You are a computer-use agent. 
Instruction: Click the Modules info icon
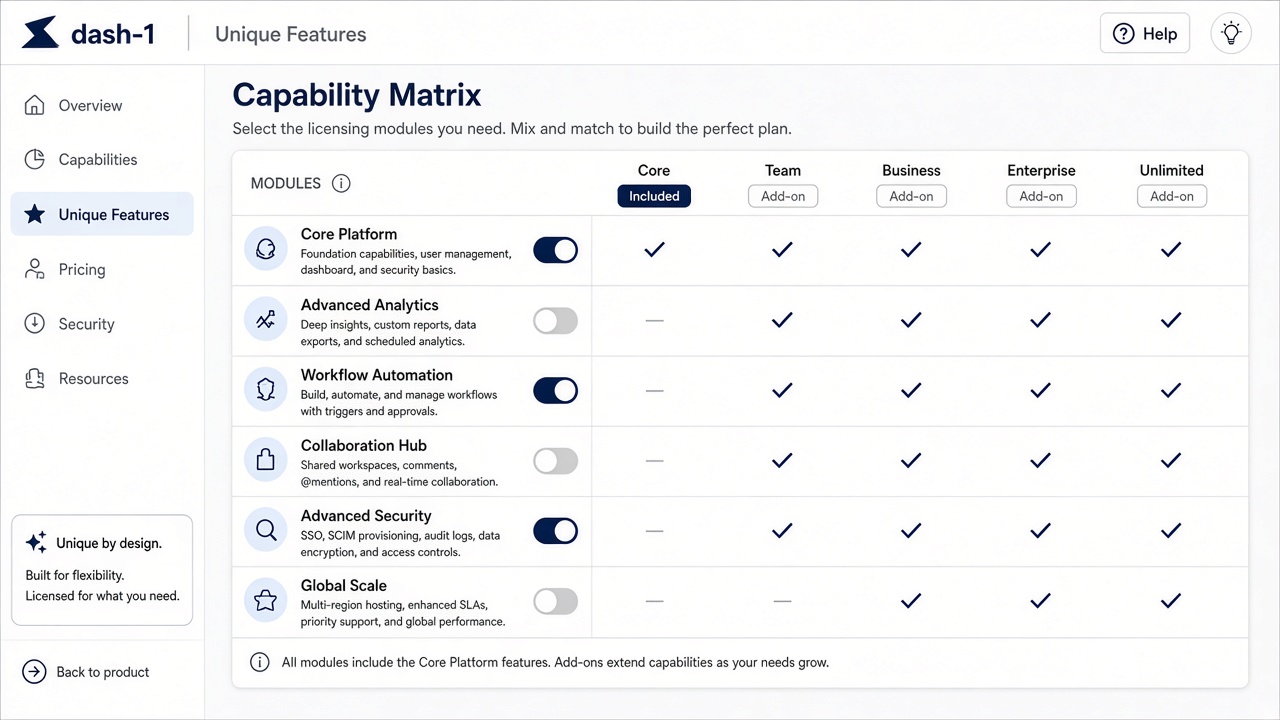pyautogui.click(x=341, y=183)
